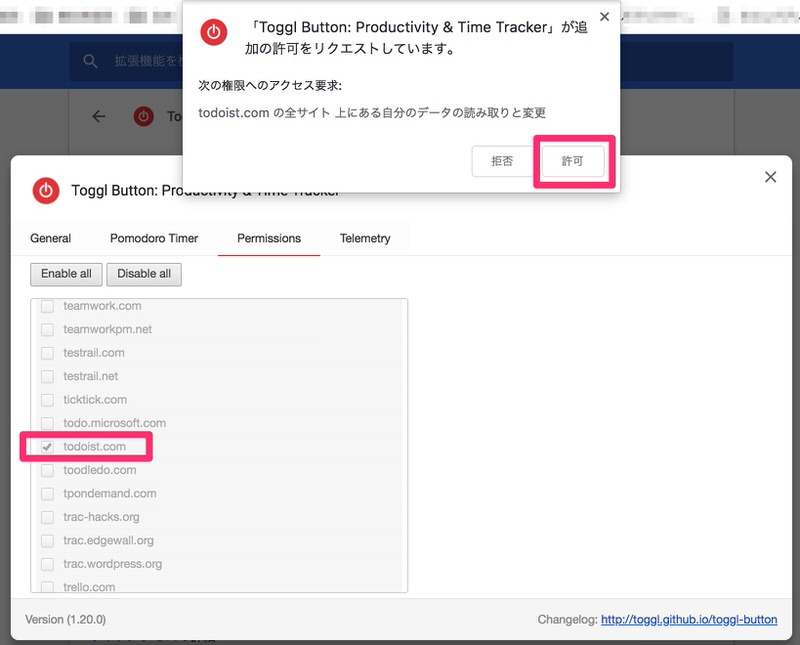Enable the tpondemand.com checkbox

[x=47, y=494]
